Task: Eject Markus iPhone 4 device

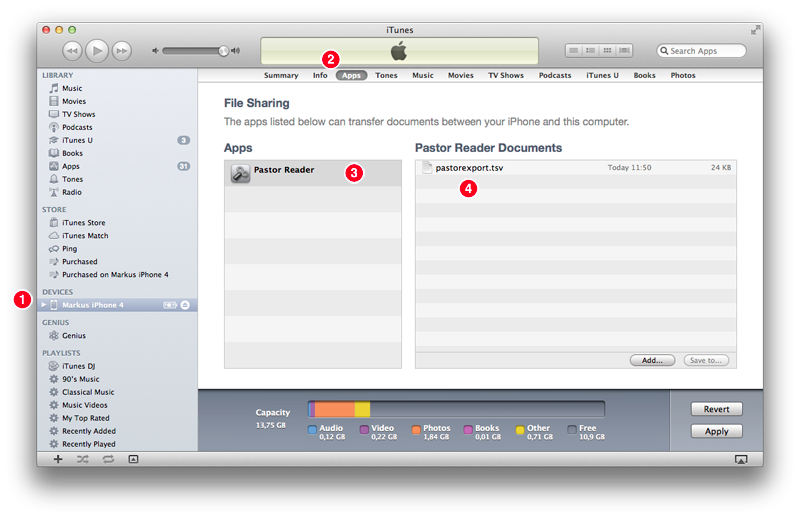Action: [185, 305]
